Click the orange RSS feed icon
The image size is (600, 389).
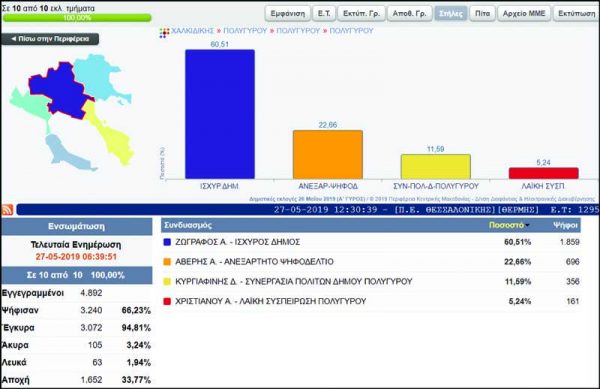(7, 210)
